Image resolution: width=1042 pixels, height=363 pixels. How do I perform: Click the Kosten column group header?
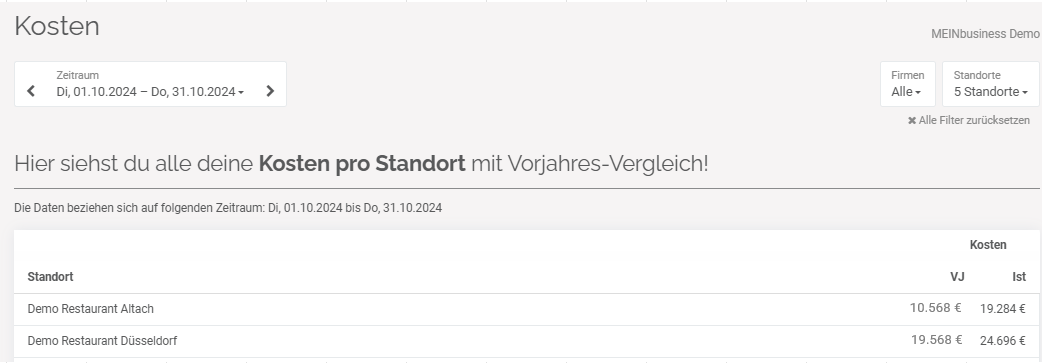point(988,245)
